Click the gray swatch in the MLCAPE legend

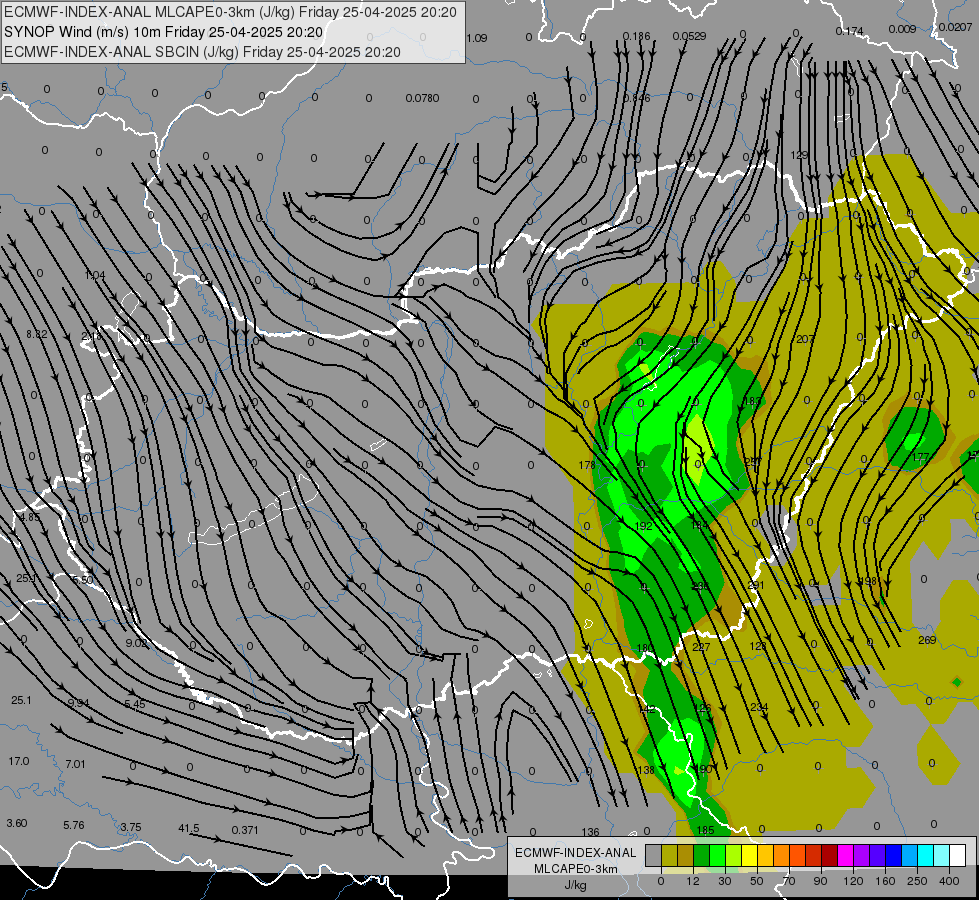654,855
